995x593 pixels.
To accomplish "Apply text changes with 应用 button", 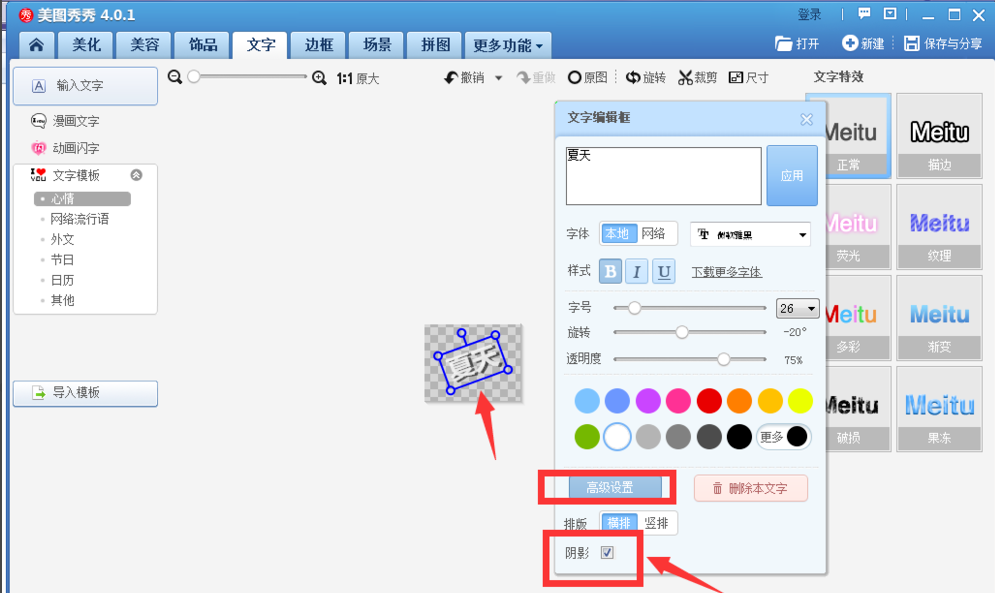I will pyautogui.click(x=792, y=175).
